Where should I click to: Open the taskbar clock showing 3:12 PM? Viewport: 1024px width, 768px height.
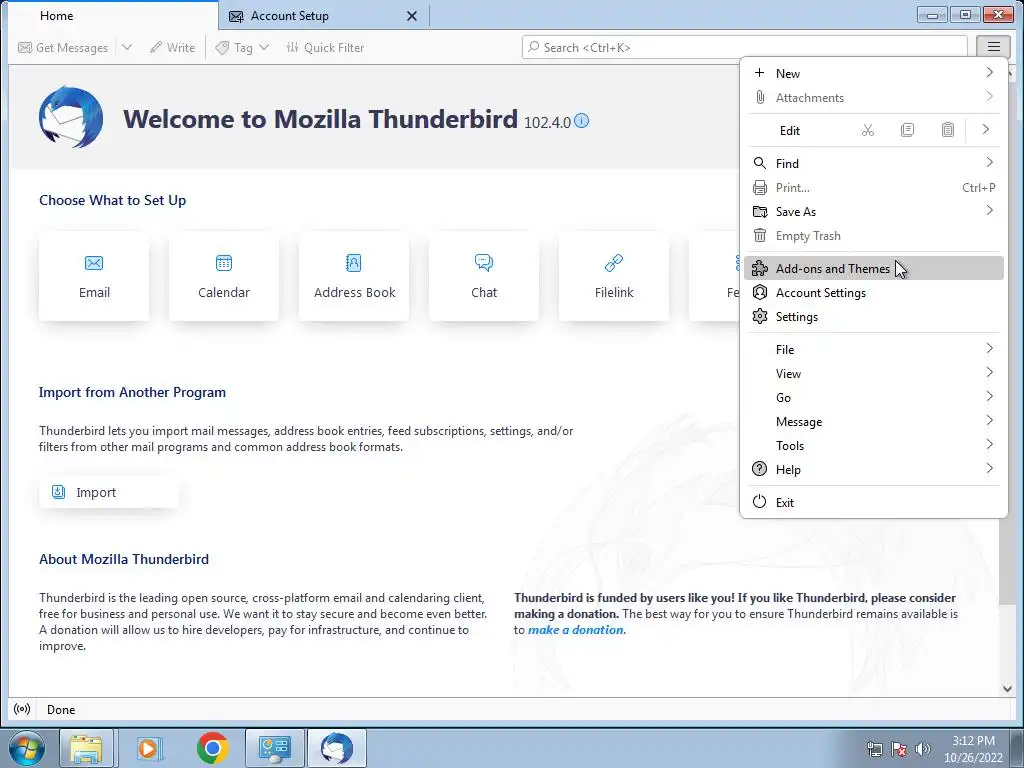[x=973, y=749]
